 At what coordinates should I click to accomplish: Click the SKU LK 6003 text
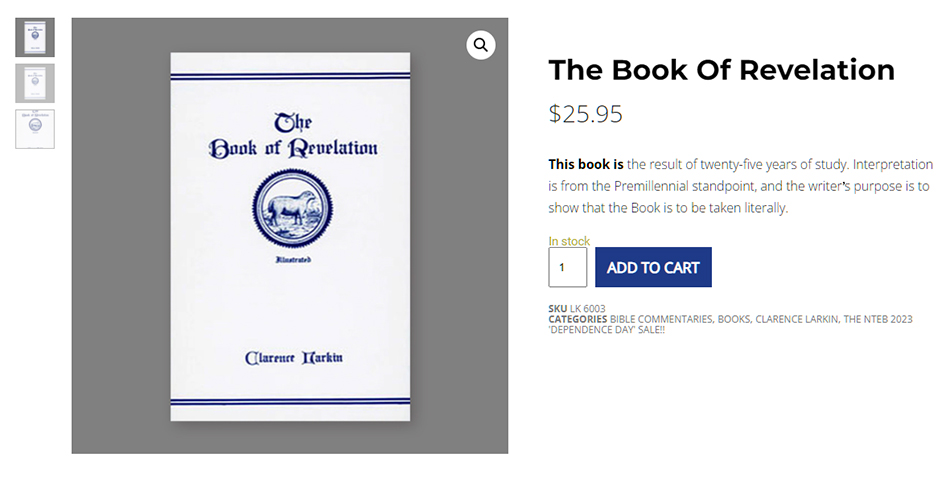pos(577,308)
